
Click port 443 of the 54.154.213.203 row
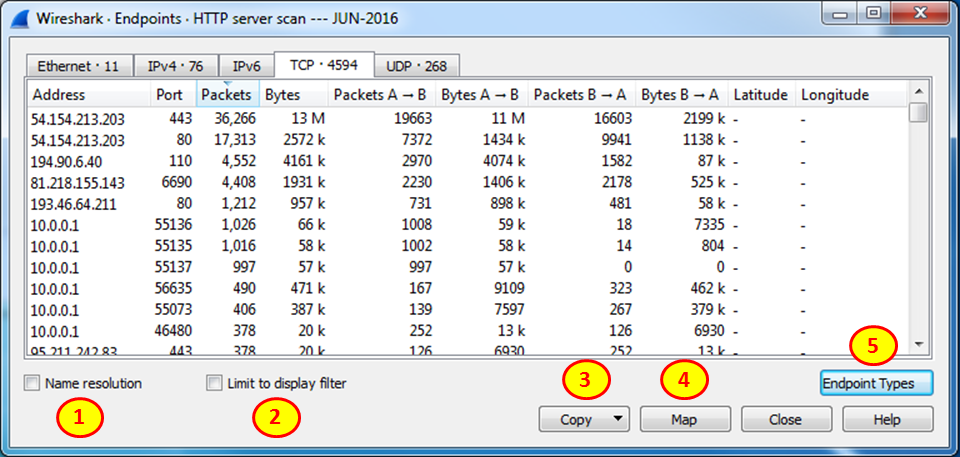pos(181,119)
